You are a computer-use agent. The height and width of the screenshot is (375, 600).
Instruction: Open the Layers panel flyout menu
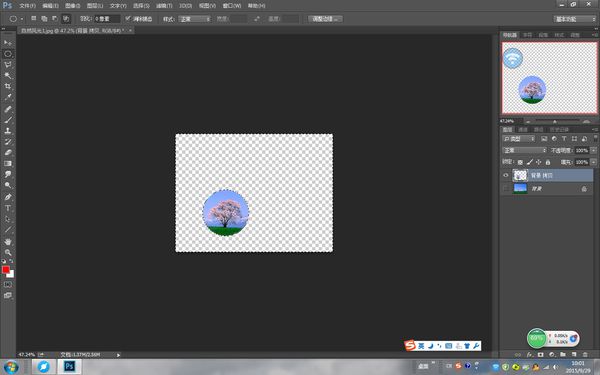pos(595,130)
